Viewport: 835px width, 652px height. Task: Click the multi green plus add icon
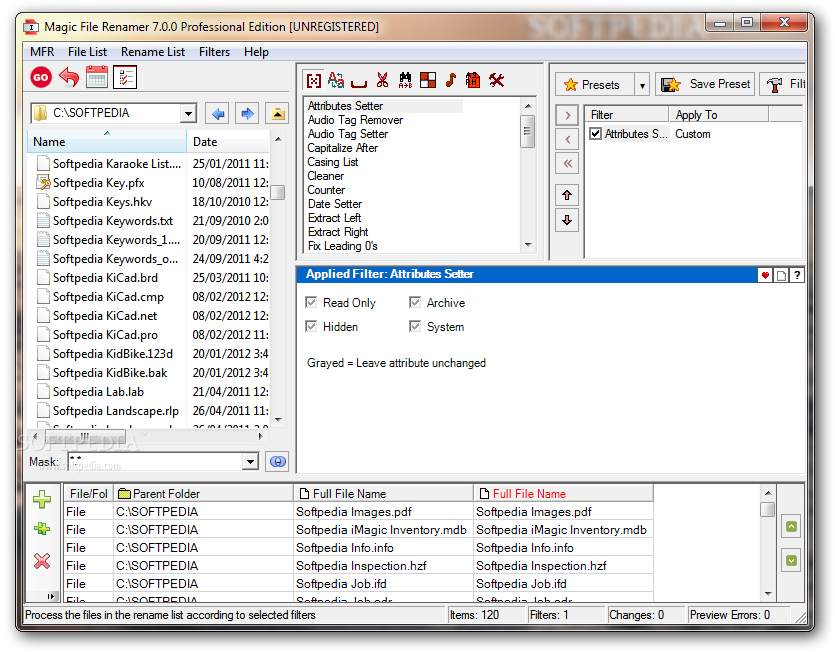click(42, 529)
